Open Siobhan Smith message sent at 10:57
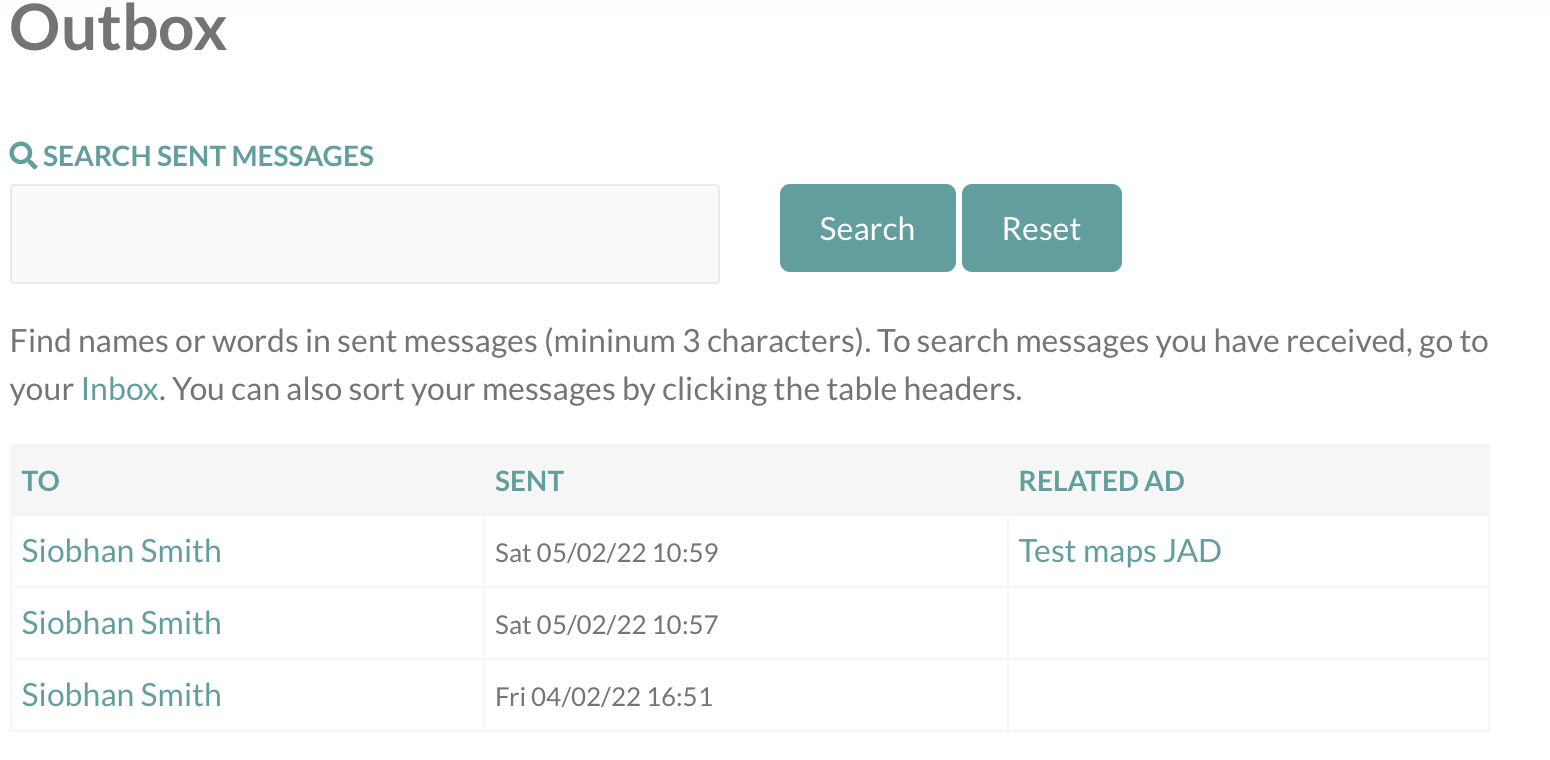This screenshot has height=760, width=1550. [121, 623]
